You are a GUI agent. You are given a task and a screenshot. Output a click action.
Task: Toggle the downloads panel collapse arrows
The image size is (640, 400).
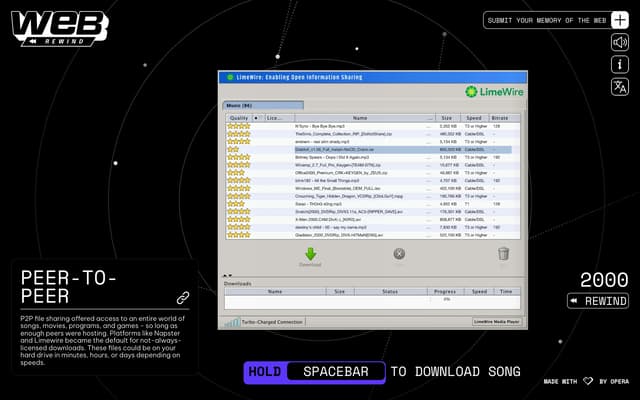coord(227,276)
